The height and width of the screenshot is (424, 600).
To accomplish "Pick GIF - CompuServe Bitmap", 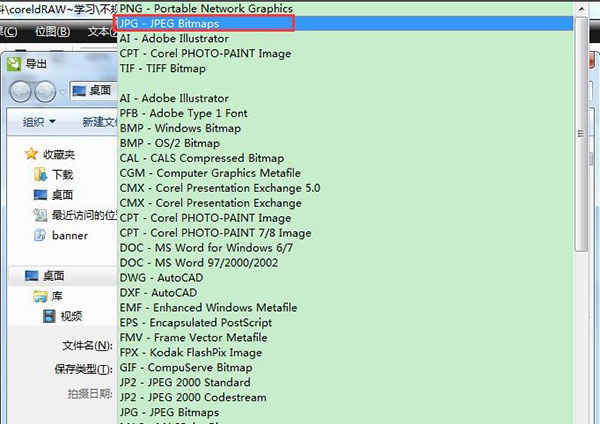I will point(346,367).
